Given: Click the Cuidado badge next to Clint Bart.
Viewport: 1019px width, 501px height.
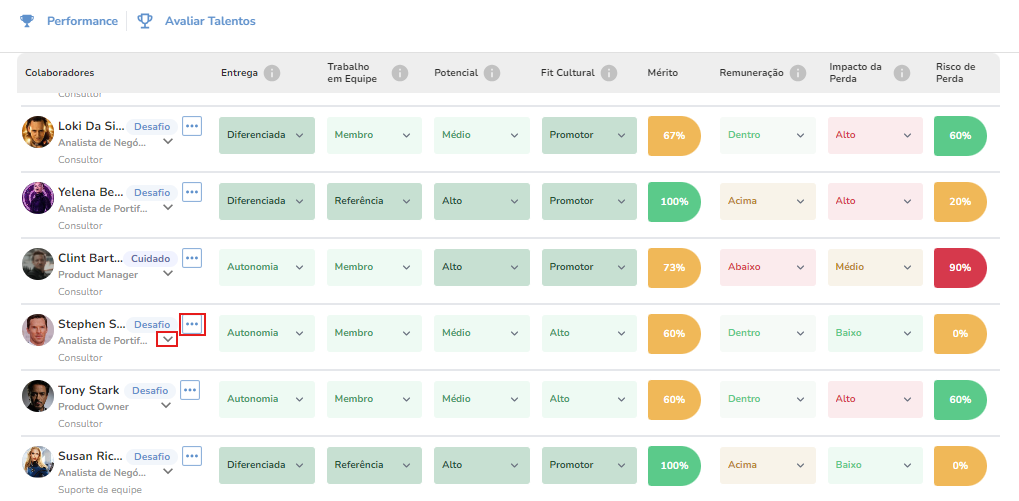Looking at the screenshot, I should 151,259.
